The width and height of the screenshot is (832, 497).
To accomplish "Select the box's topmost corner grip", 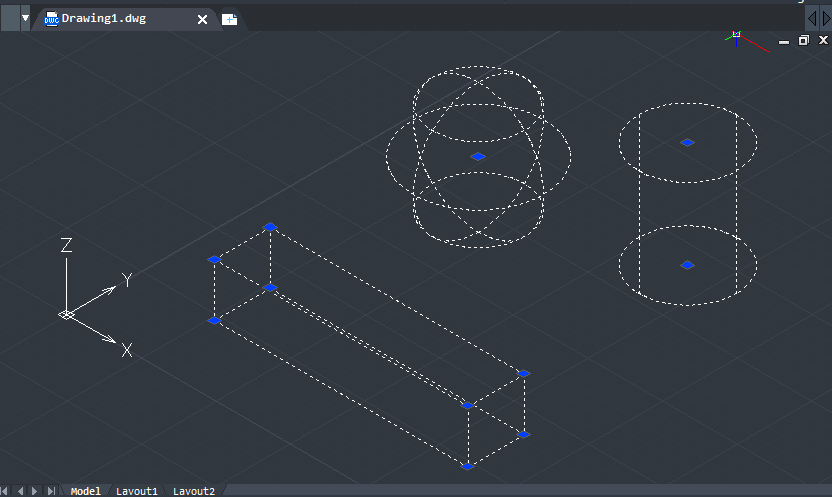I will coord(270,227).
